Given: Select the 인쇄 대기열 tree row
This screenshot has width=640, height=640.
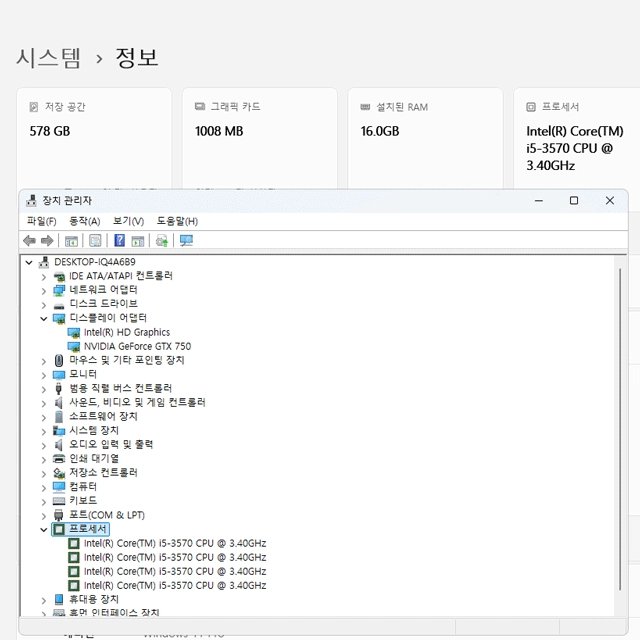Looking at the screenshot, I should pyautogui.click(x=93, y=459).
